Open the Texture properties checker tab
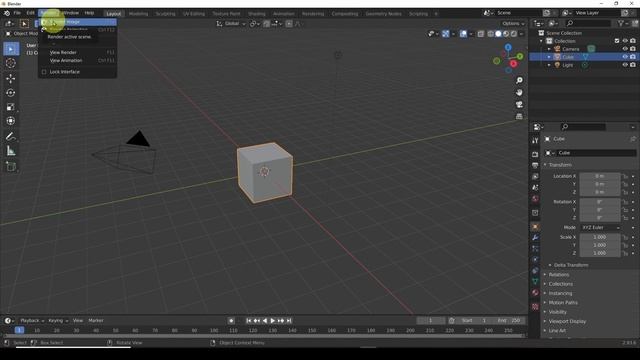The image size is (640, 360). 535,307
